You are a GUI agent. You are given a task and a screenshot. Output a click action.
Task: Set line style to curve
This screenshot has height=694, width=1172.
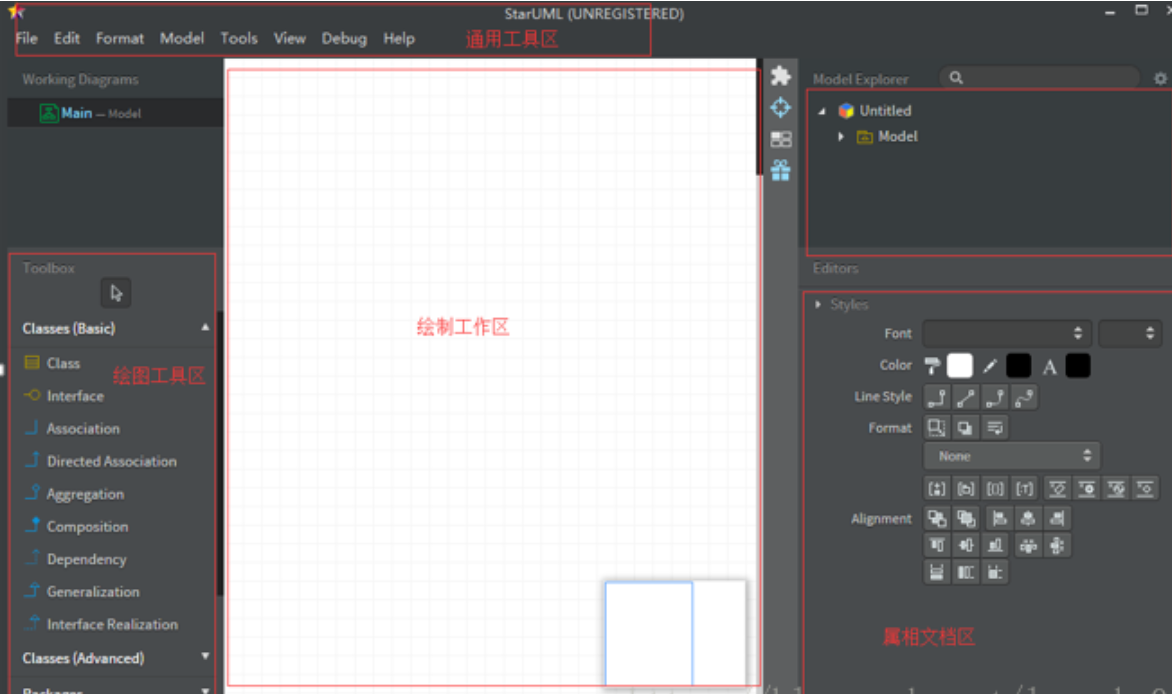1024,397
